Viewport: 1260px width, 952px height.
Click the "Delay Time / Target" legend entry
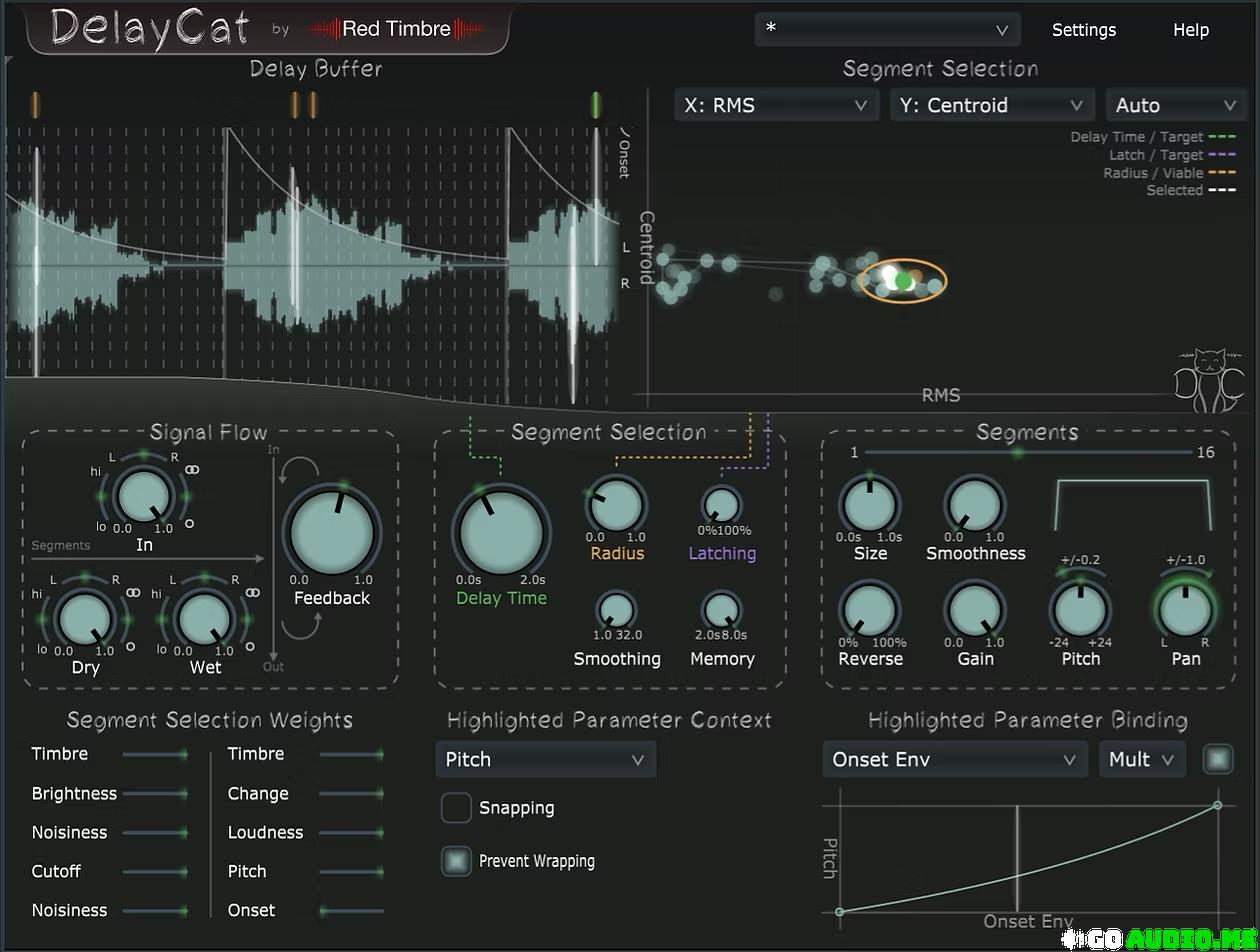tap(1153, 137)
